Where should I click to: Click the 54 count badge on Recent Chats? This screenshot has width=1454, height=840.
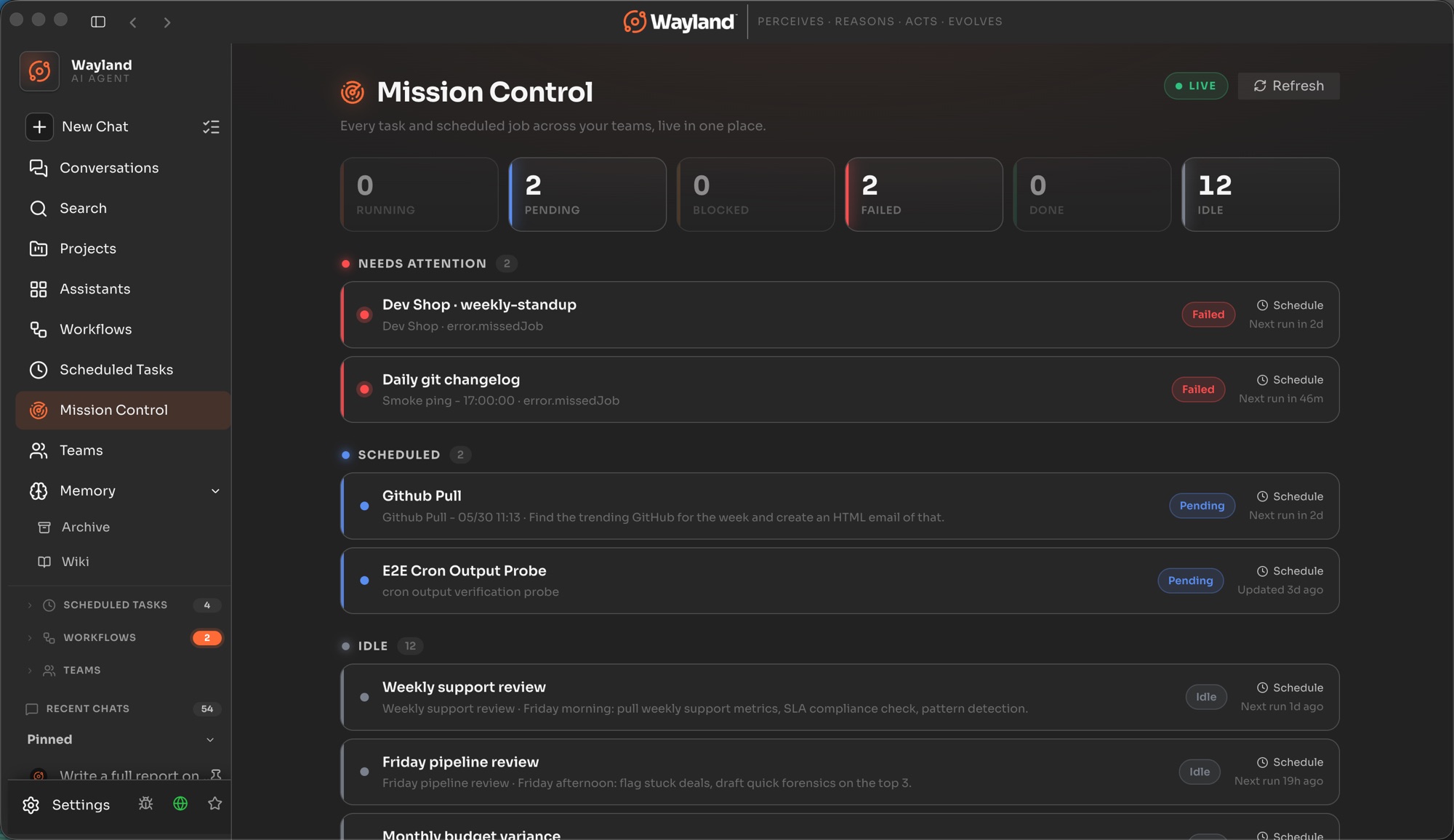pos(207,709)
